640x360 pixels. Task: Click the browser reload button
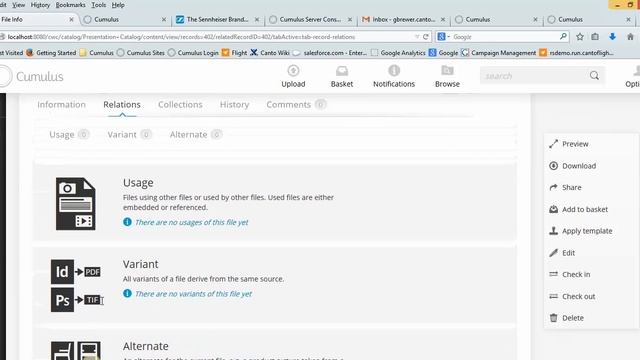[426, 37]
